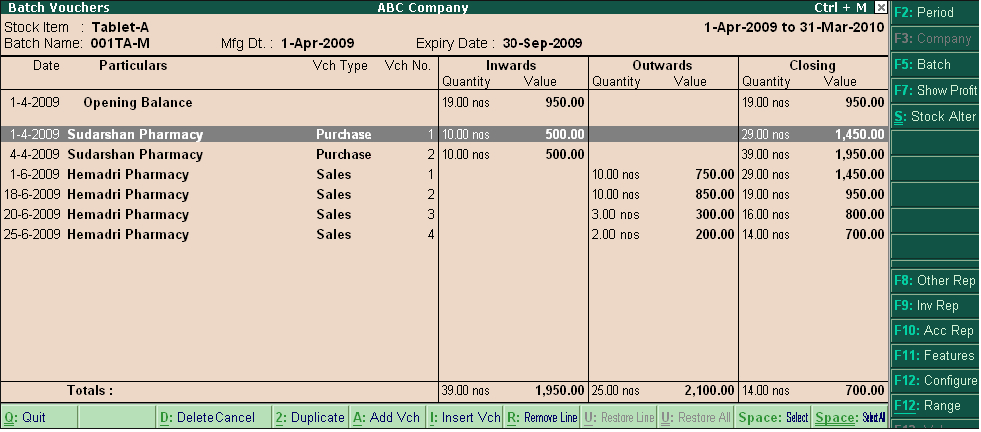Click R: Remove Line button

pos(542,418)
